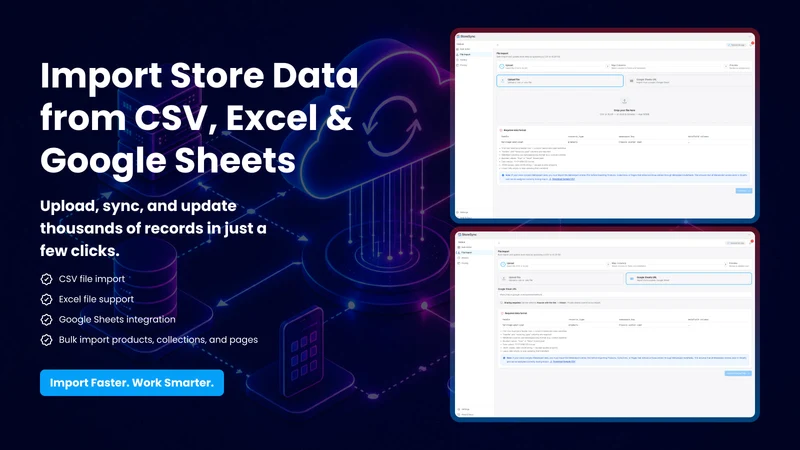Open Settings in the upper screenshot sidebar
Viewport: 800px width, 450px height.
pyautogui.click(x=463, y=212)
